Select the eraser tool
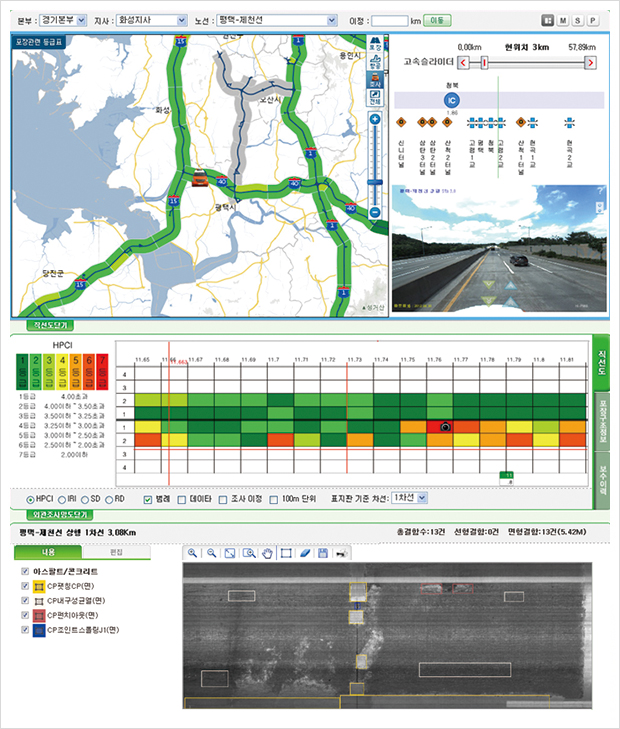Viewport: 620px width, 729px height. [x=305, y=553]
